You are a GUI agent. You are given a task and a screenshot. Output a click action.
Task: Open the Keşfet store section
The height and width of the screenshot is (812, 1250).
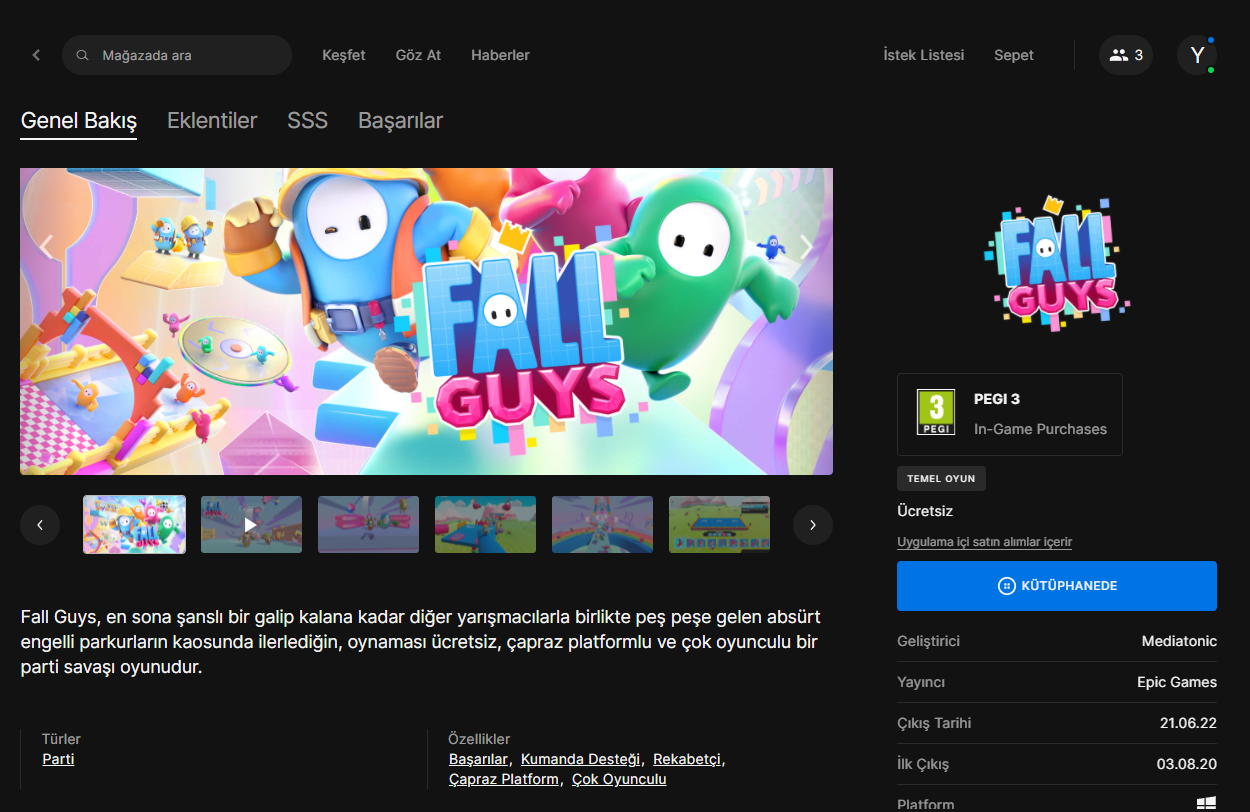pos(344,55)
